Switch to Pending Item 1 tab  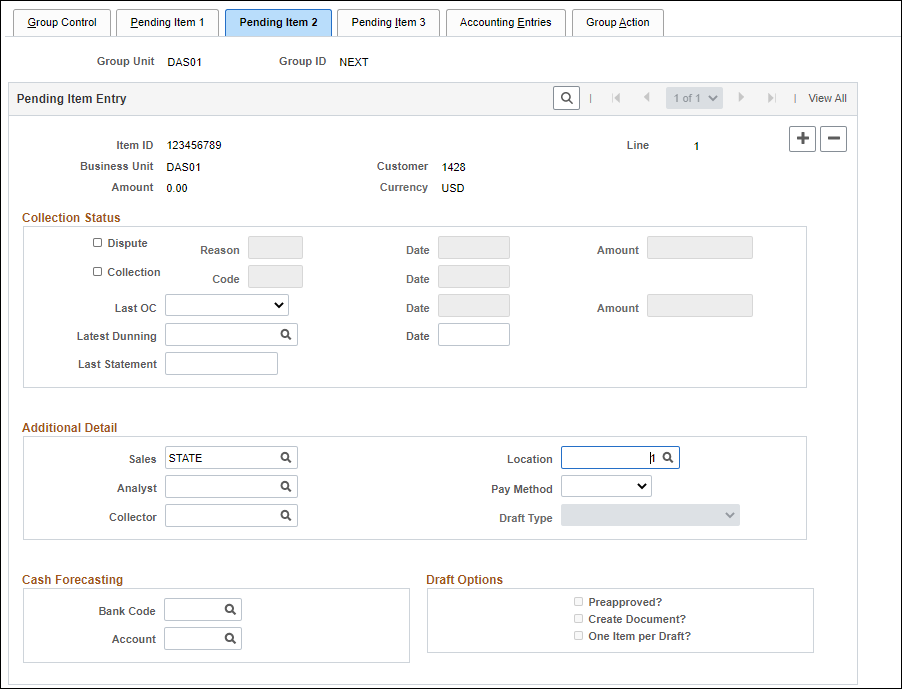[x=167, y=22]
